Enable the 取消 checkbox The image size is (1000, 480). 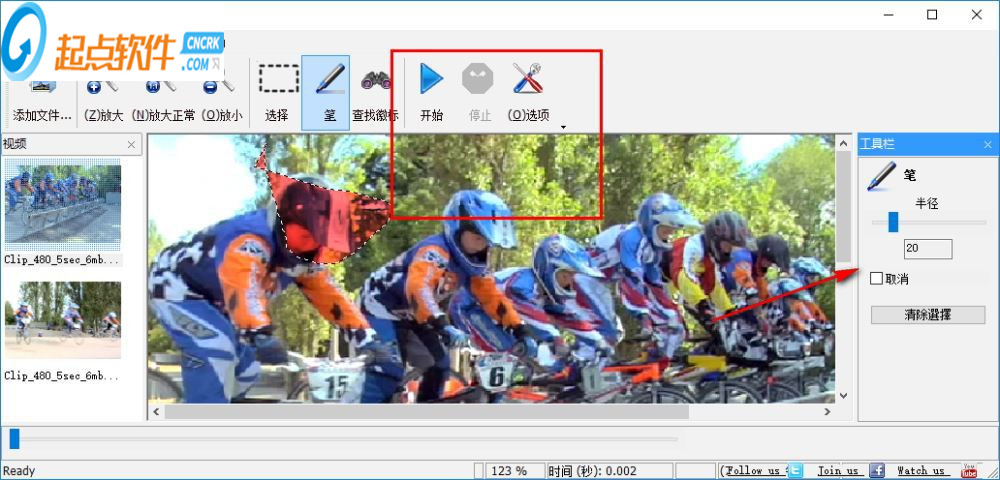(x=876, y=279)
